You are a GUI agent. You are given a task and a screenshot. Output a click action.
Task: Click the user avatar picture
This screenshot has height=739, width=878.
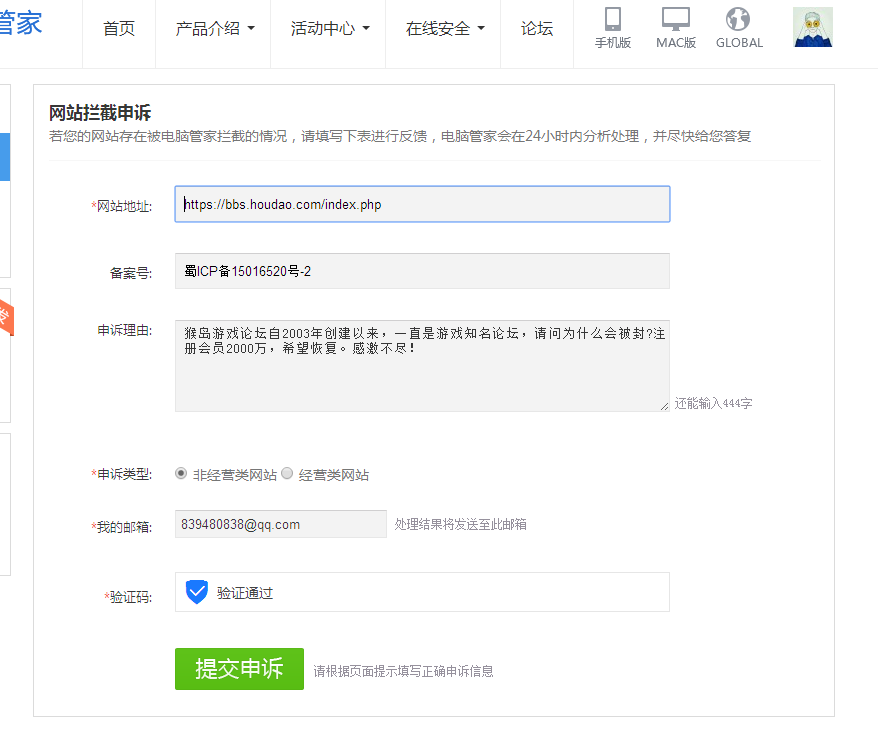pyautogui.click(x=813, y=27)
